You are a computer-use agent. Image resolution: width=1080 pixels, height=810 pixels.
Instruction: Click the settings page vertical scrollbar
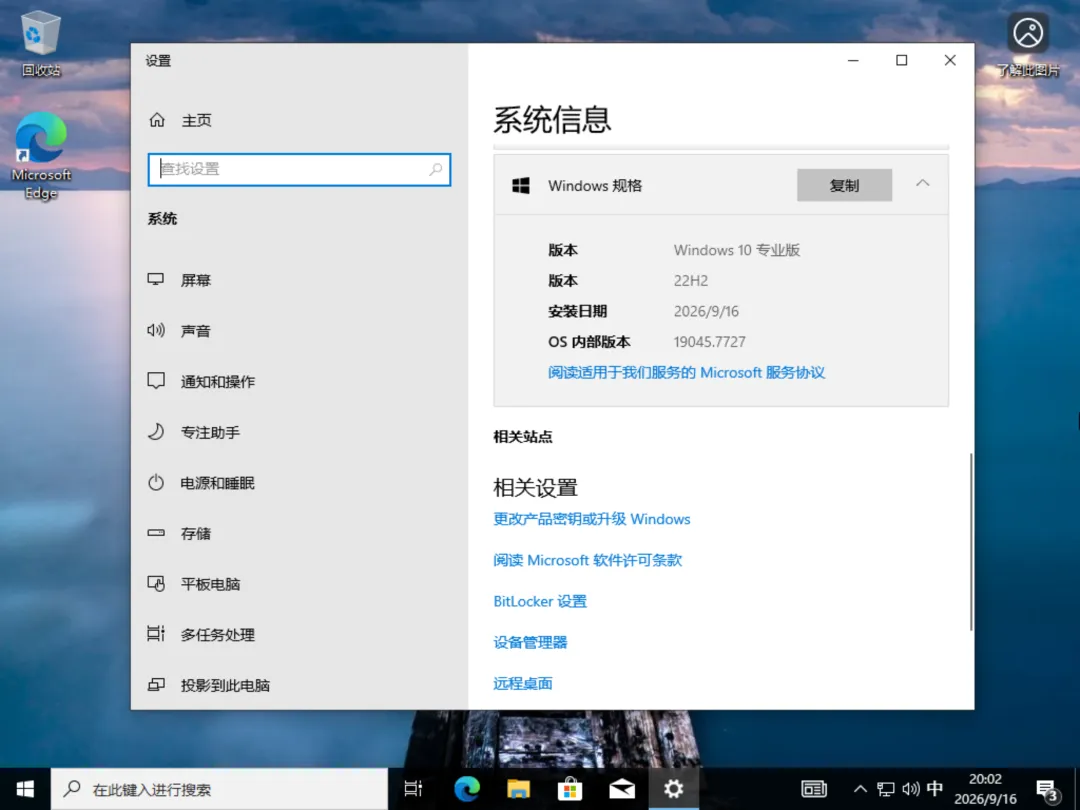970,541
